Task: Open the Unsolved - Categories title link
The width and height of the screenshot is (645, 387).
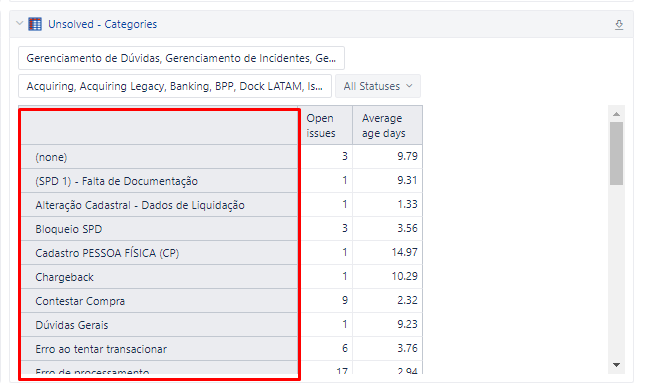Action: click(102, 24)
